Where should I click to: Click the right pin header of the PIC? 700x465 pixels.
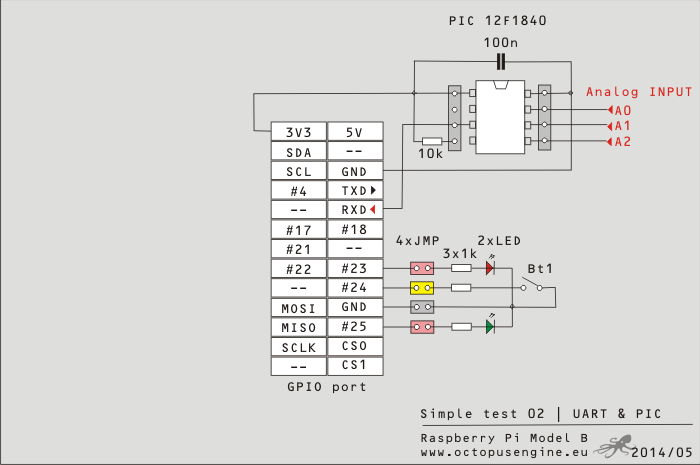point(545,118)
